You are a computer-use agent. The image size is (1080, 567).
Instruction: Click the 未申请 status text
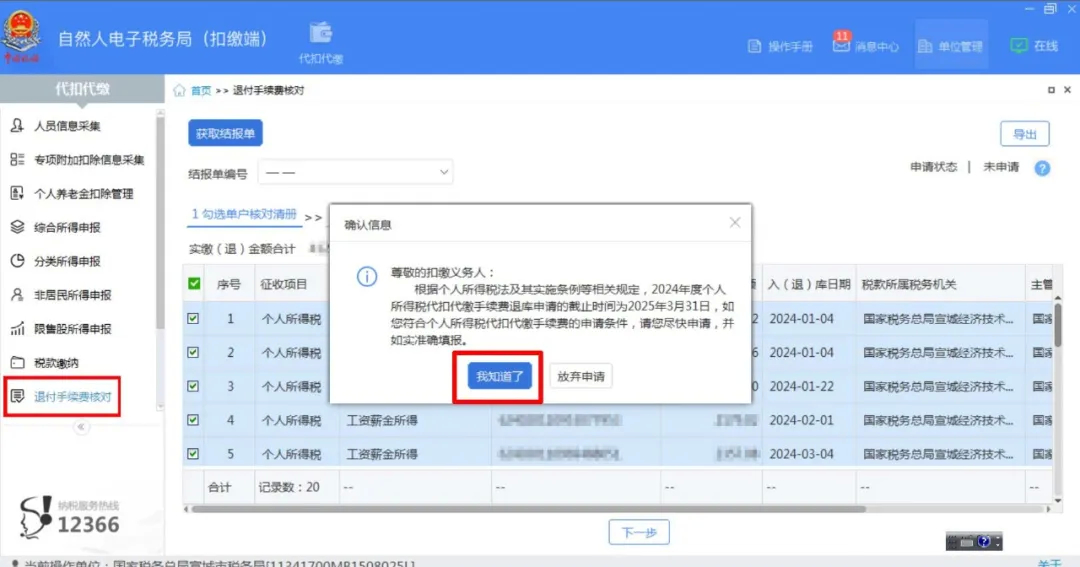click(x=1001, y=167)
